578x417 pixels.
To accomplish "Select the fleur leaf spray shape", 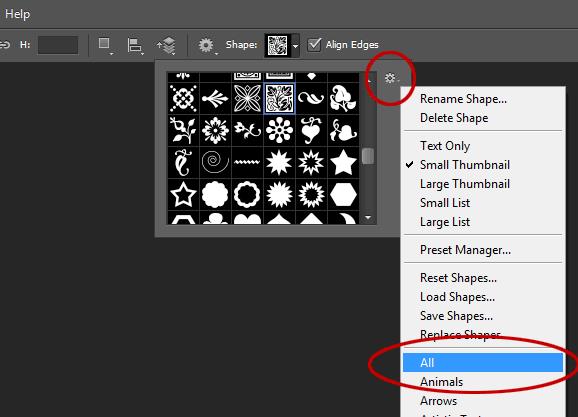I will 215,98.
